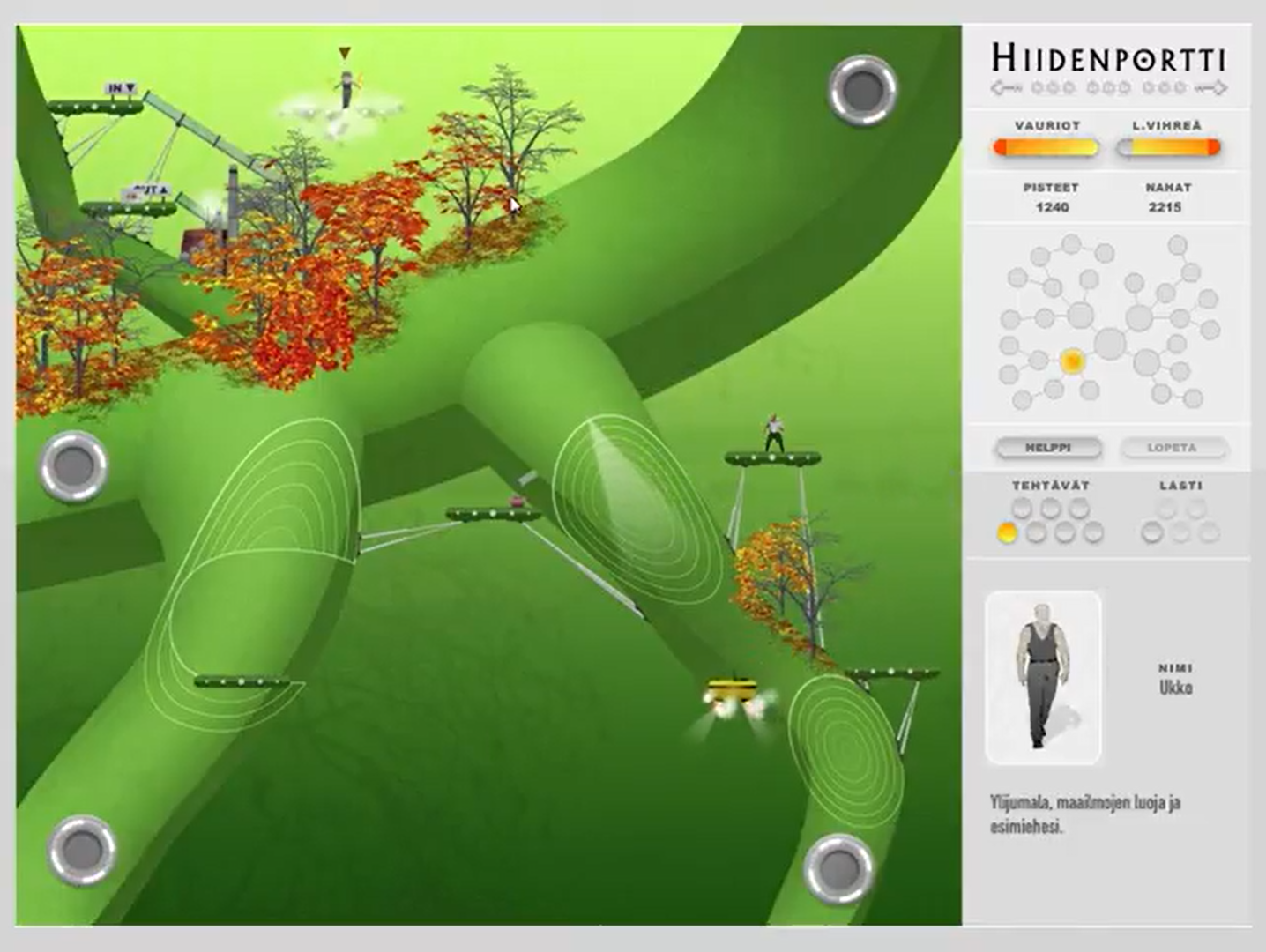Click the Hiidenportti title
The height and width of the screenshot is (952, 1266).
point(1109,58)
